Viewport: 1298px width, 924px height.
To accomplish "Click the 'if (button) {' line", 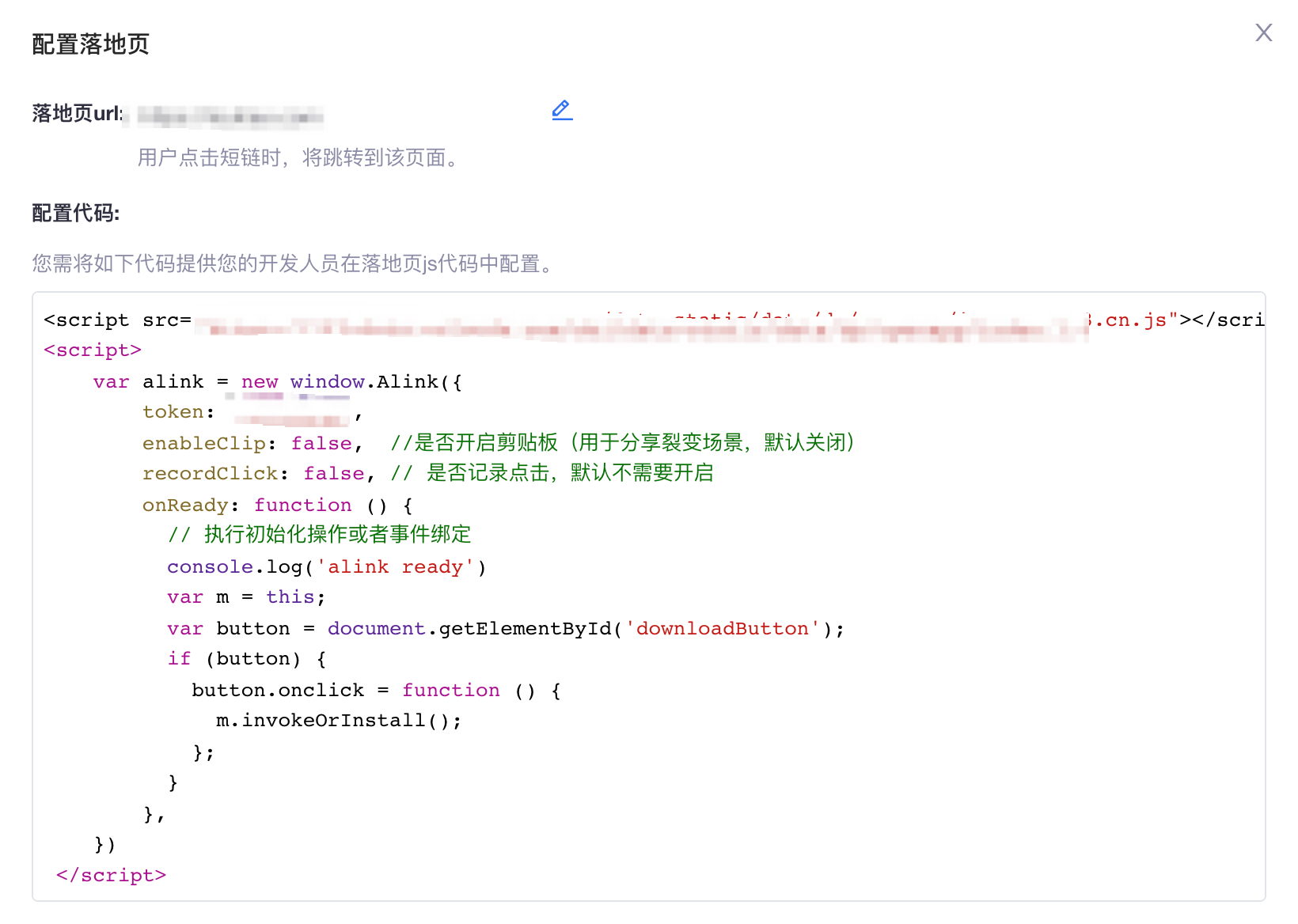I will [247, 659].
